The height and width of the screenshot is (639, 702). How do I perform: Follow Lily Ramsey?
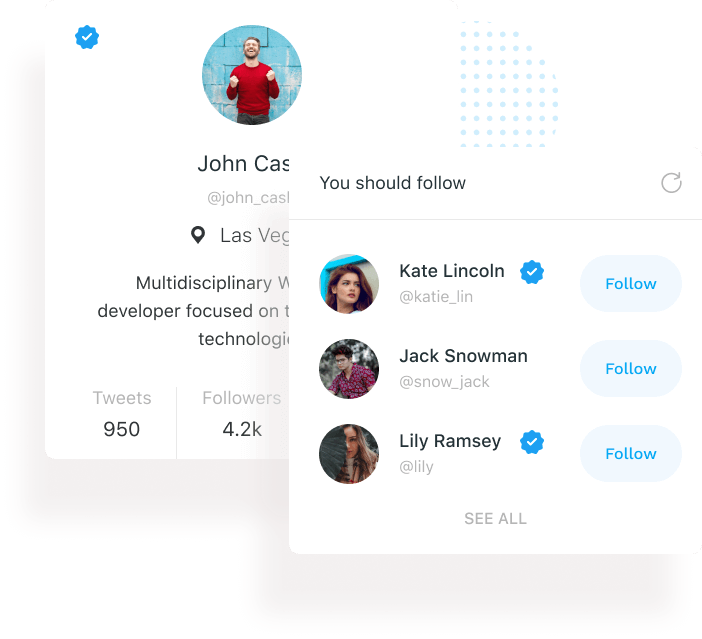[x=631, y=454]
